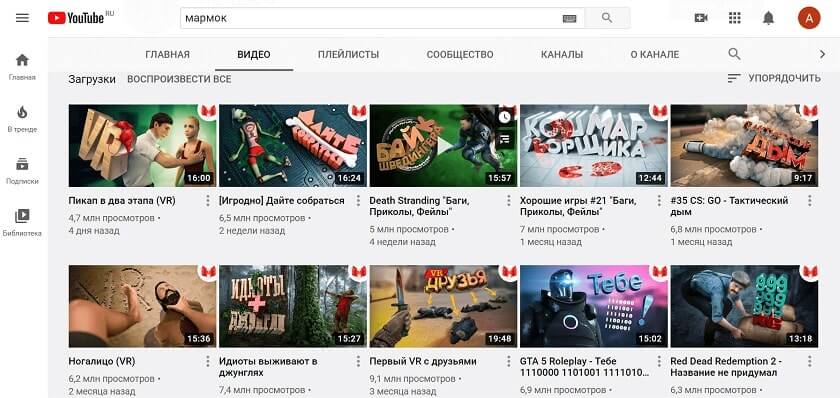Open the YouTube apps grid icon
Viewport: 840px width, 398px height.
734,18
